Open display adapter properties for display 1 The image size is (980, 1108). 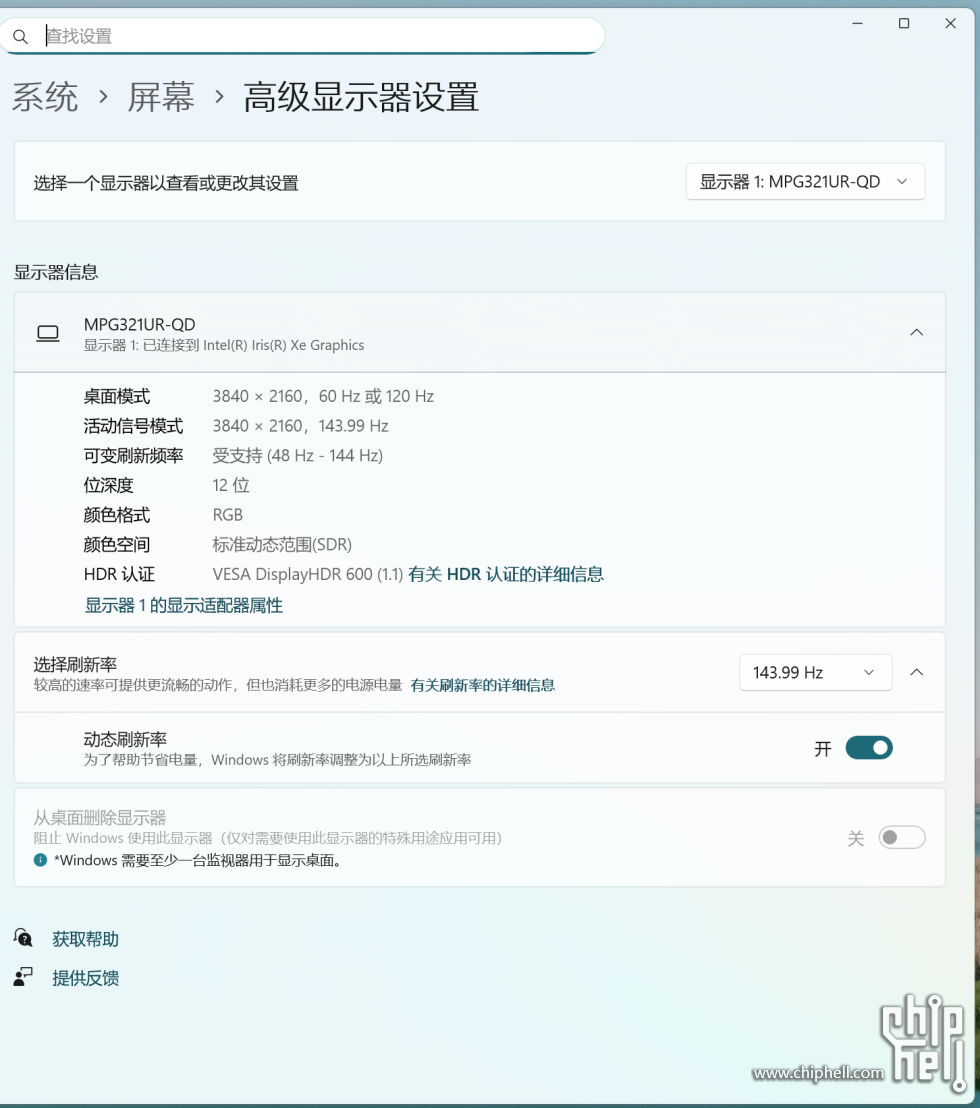click(184, 605)
